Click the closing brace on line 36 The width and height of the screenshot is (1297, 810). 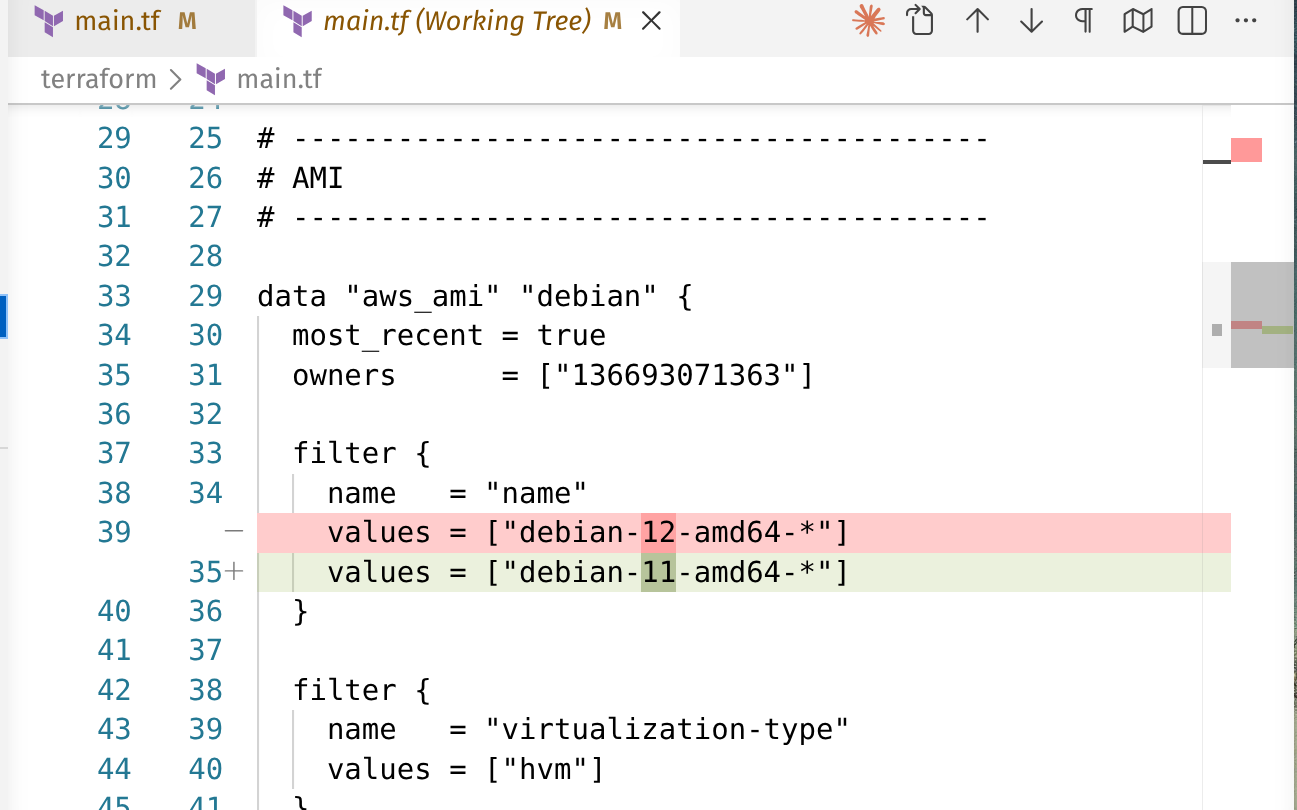(x=300, y=611)
